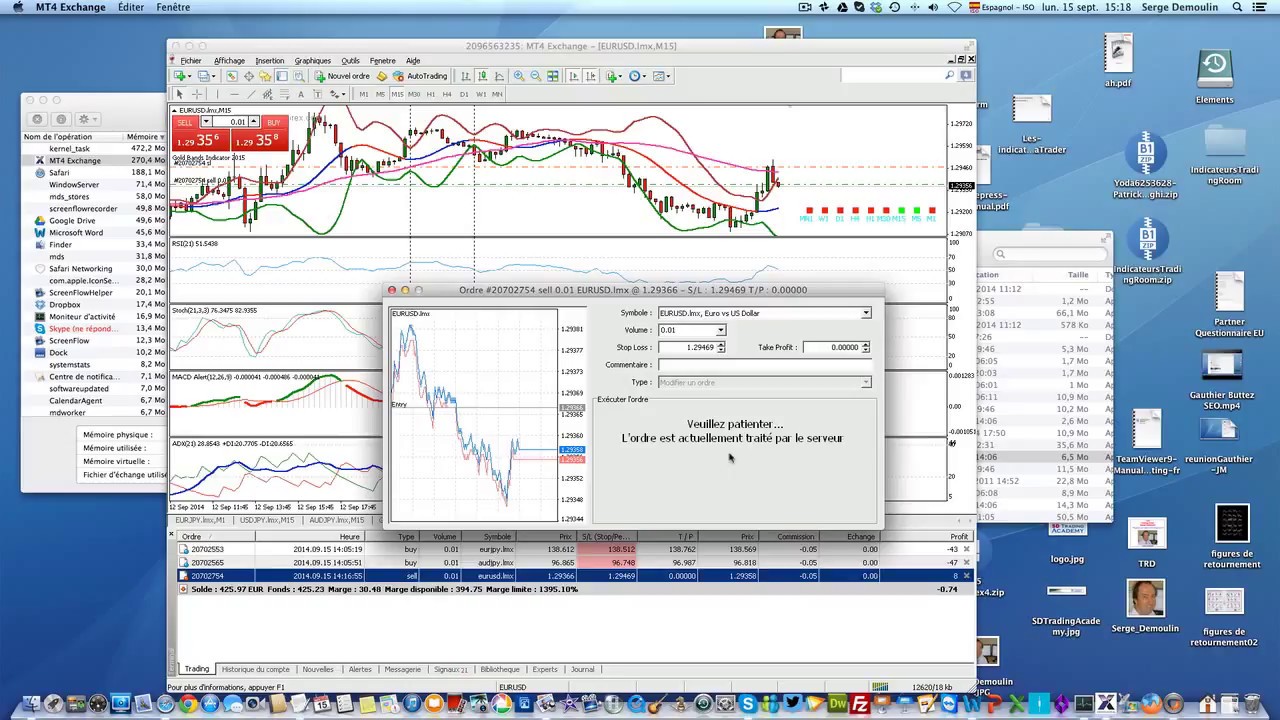Switch chart to MN timeframe
Image resolution: width=1280 pixels, height=720 pixels.
click(x=497, y=94)
